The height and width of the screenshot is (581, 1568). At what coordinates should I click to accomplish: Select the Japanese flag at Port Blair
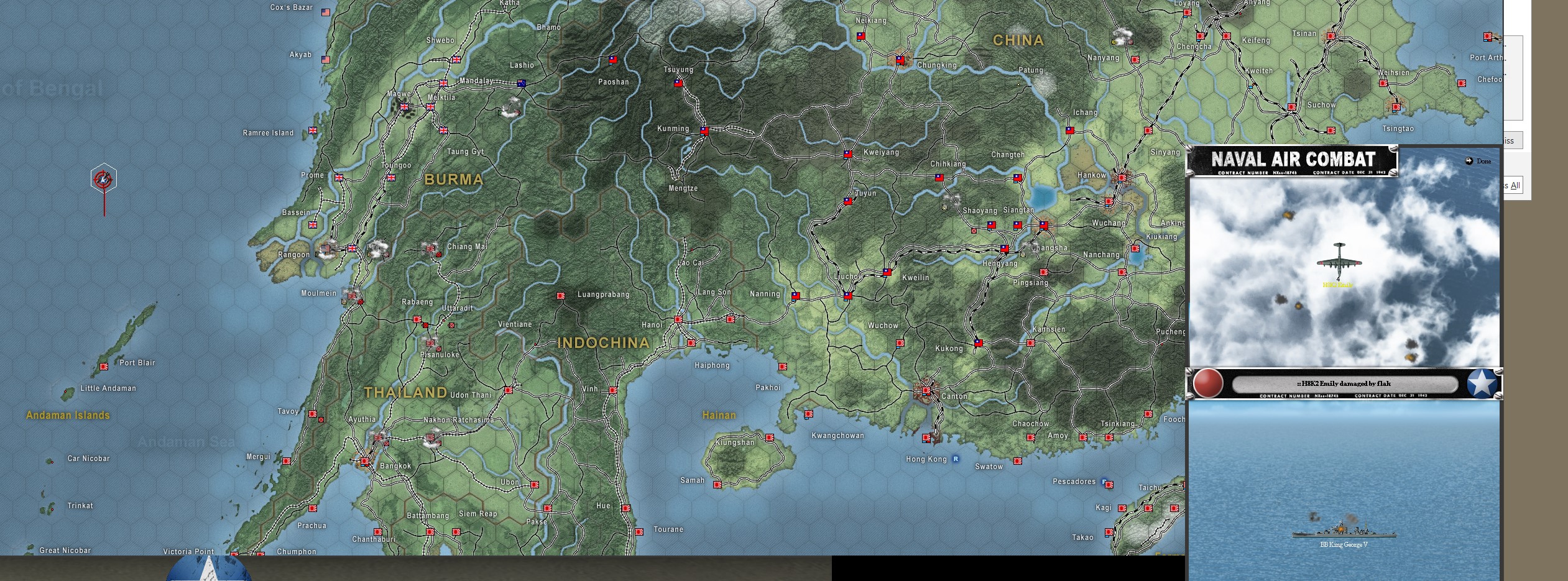point(104,367)
